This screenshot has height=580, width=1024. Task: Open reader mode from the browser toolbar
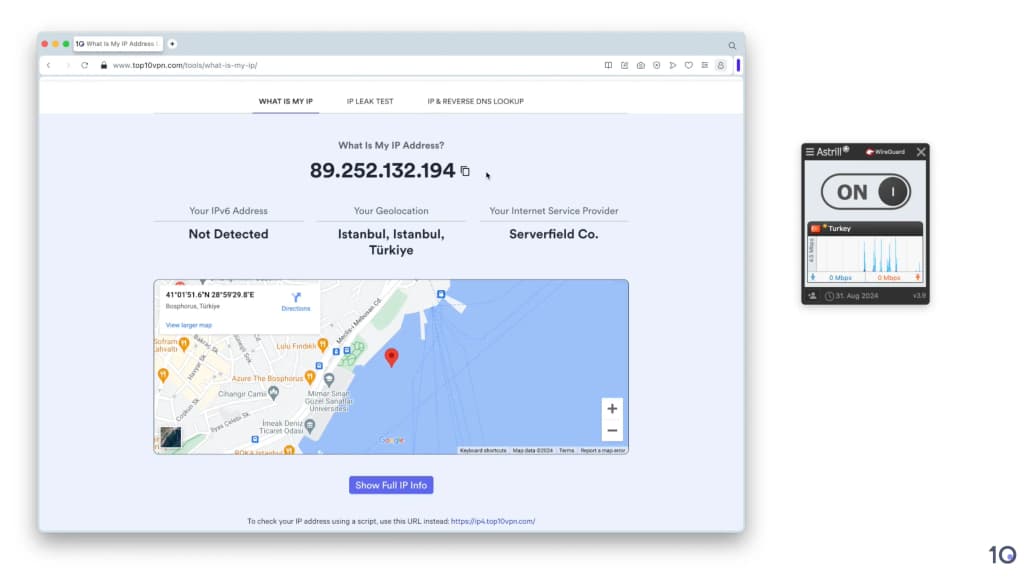pyautogui.click(x=608, y=65)
